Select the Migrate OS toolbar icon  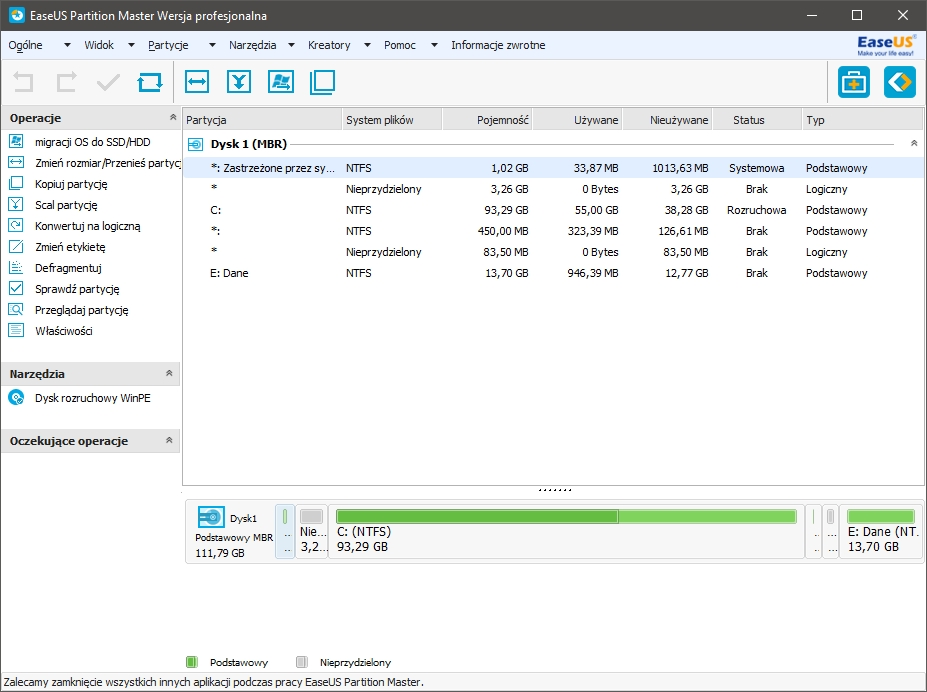click(x=281, y=82)
